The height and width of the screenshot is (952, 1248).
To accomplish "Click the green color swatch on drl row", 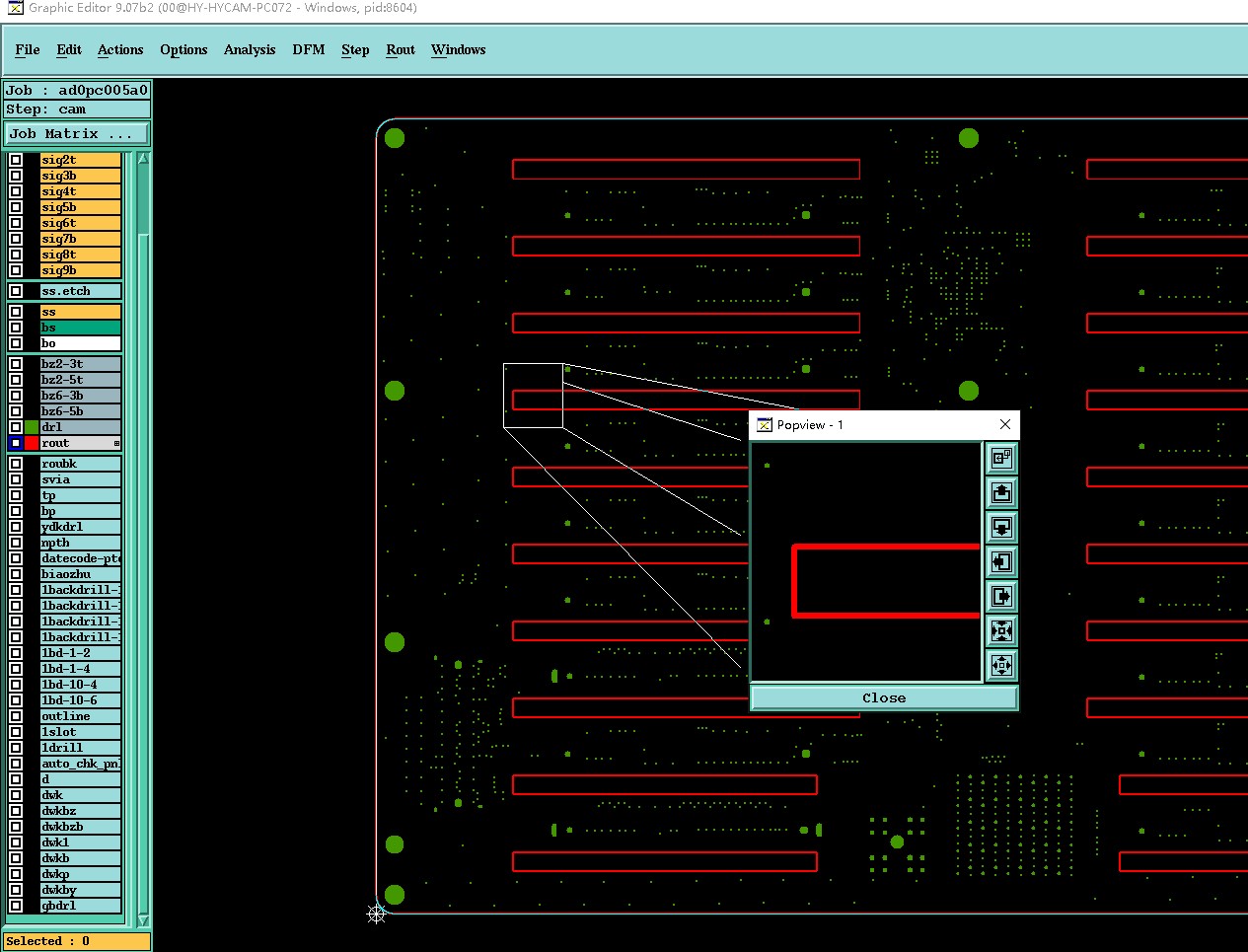I will (x=32, y=427).
